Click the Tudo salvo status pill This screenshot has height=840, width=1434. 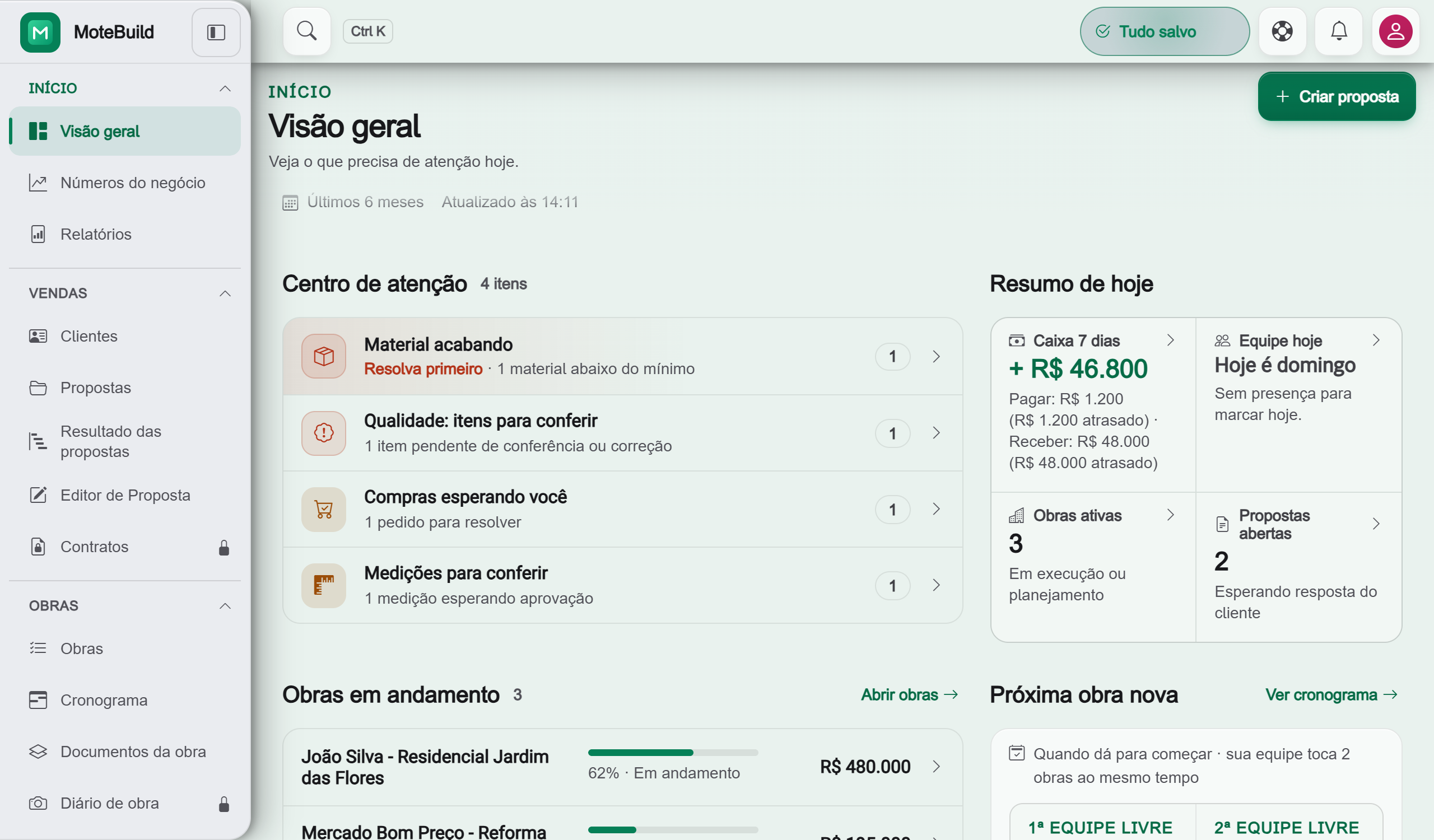tap(1164, 31)
